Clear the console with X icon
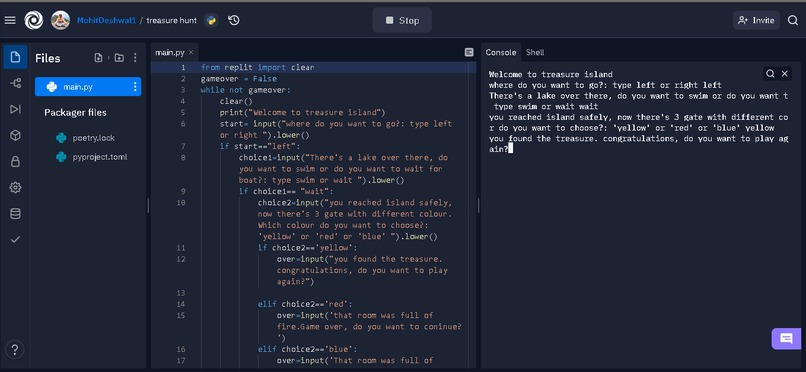The width and height of the screenshot is (806, 372). 784,74
